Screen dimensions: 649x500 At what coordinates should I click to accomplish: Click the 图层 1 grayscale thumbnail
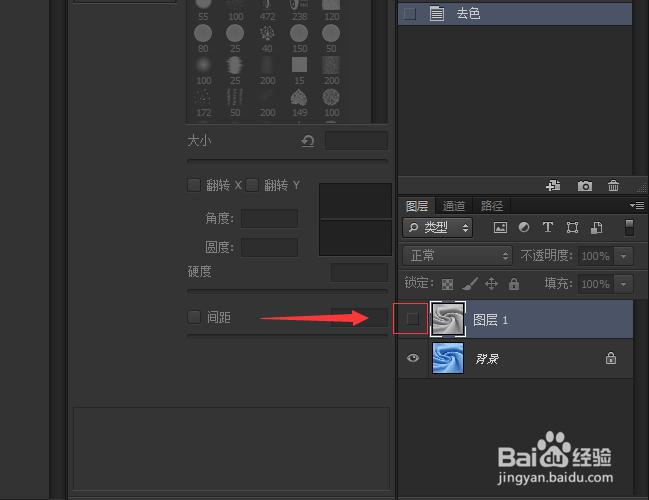click(448, 319)
